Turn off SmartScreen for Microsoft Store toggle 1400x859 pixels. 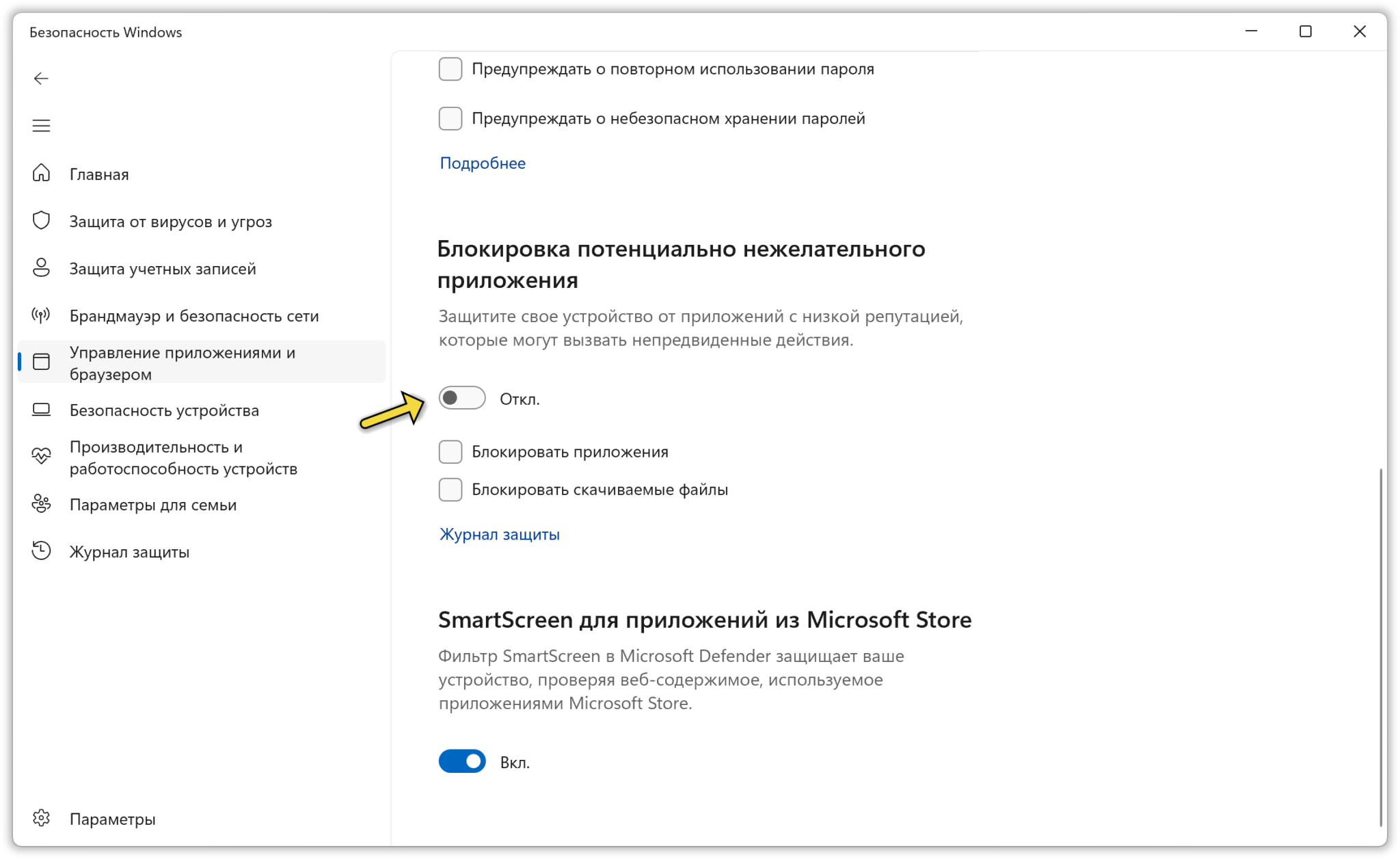coord(462,761)
